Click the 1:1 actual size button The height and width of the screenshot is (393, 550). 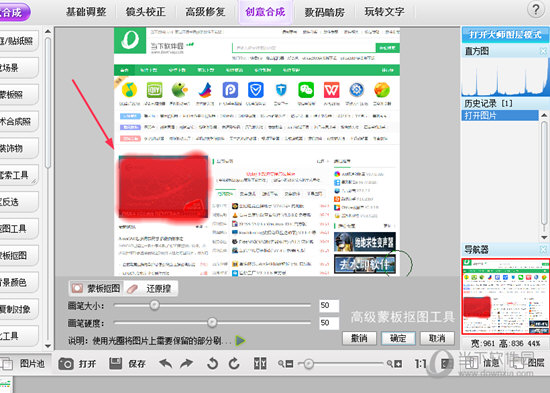click(x=421, y=364)
